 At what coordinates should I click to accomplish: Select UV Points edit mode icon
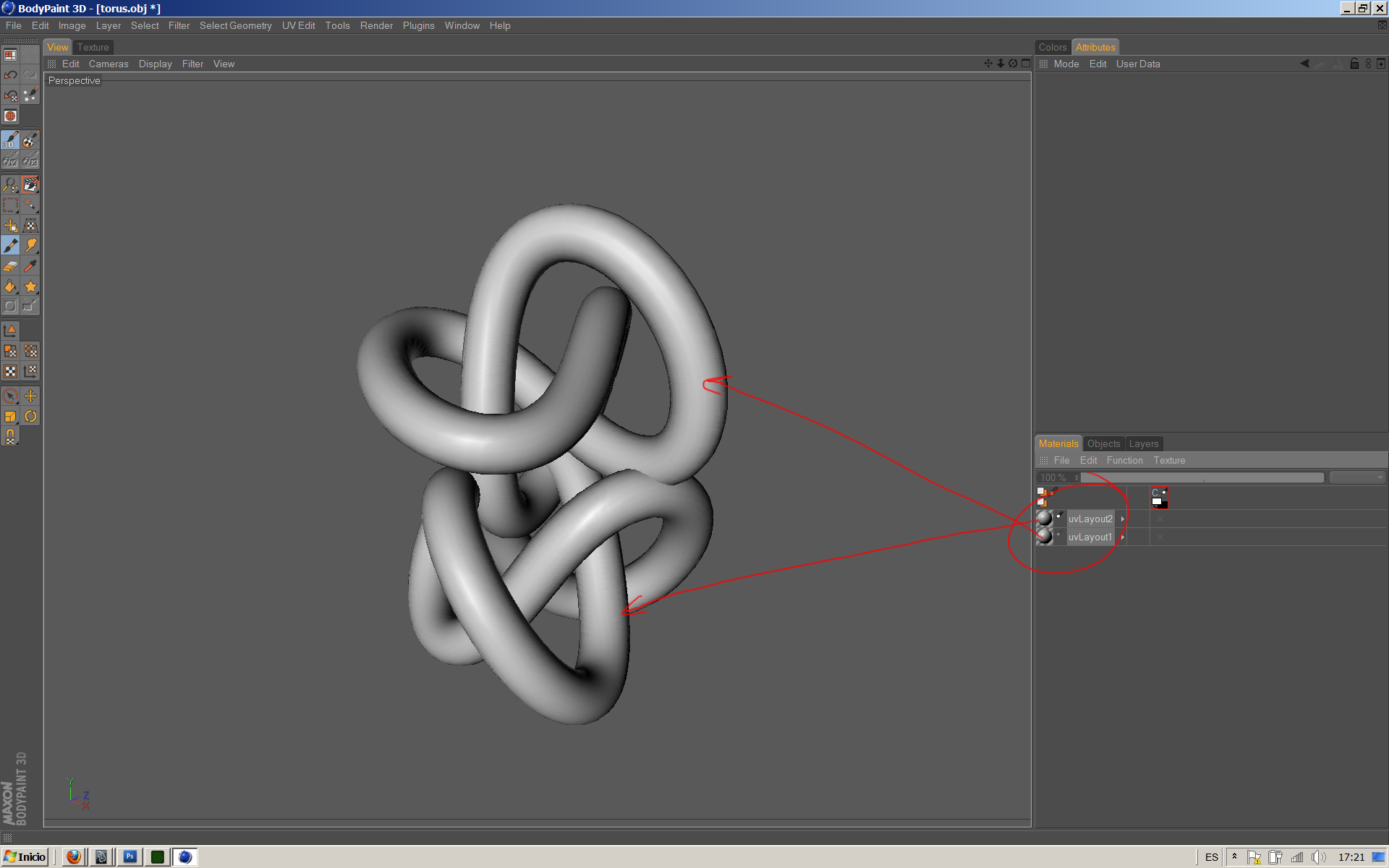click(30, 351)
